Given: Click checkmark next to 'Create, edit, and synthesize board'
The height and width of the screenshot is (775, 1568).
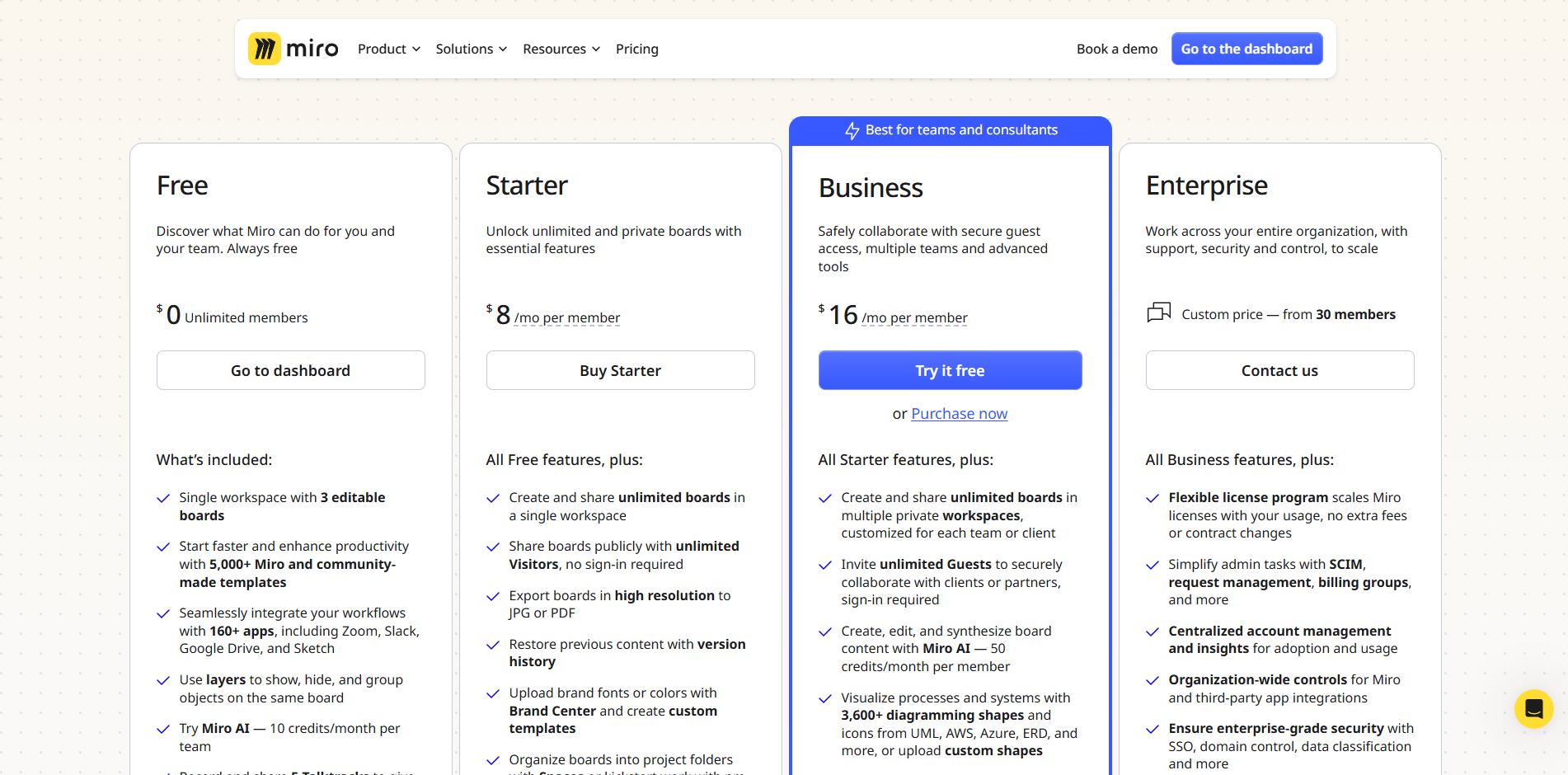Looking at the screenshot, I should (x=825, y=632).
